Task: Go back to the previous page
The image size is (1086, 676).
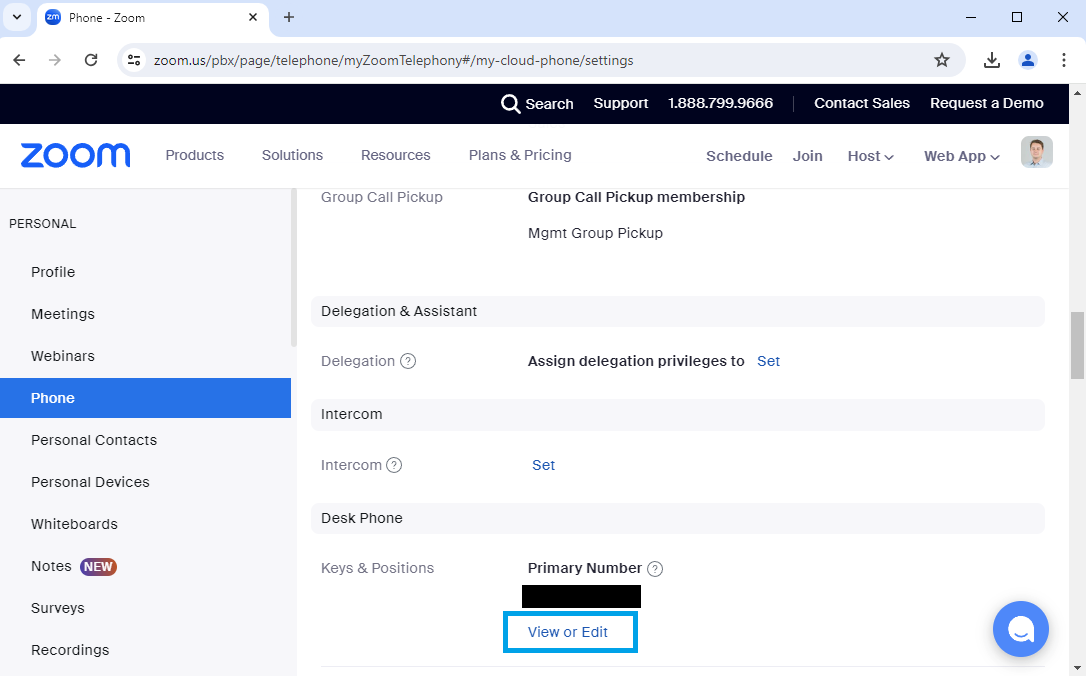Action: [x=19, y=60]
